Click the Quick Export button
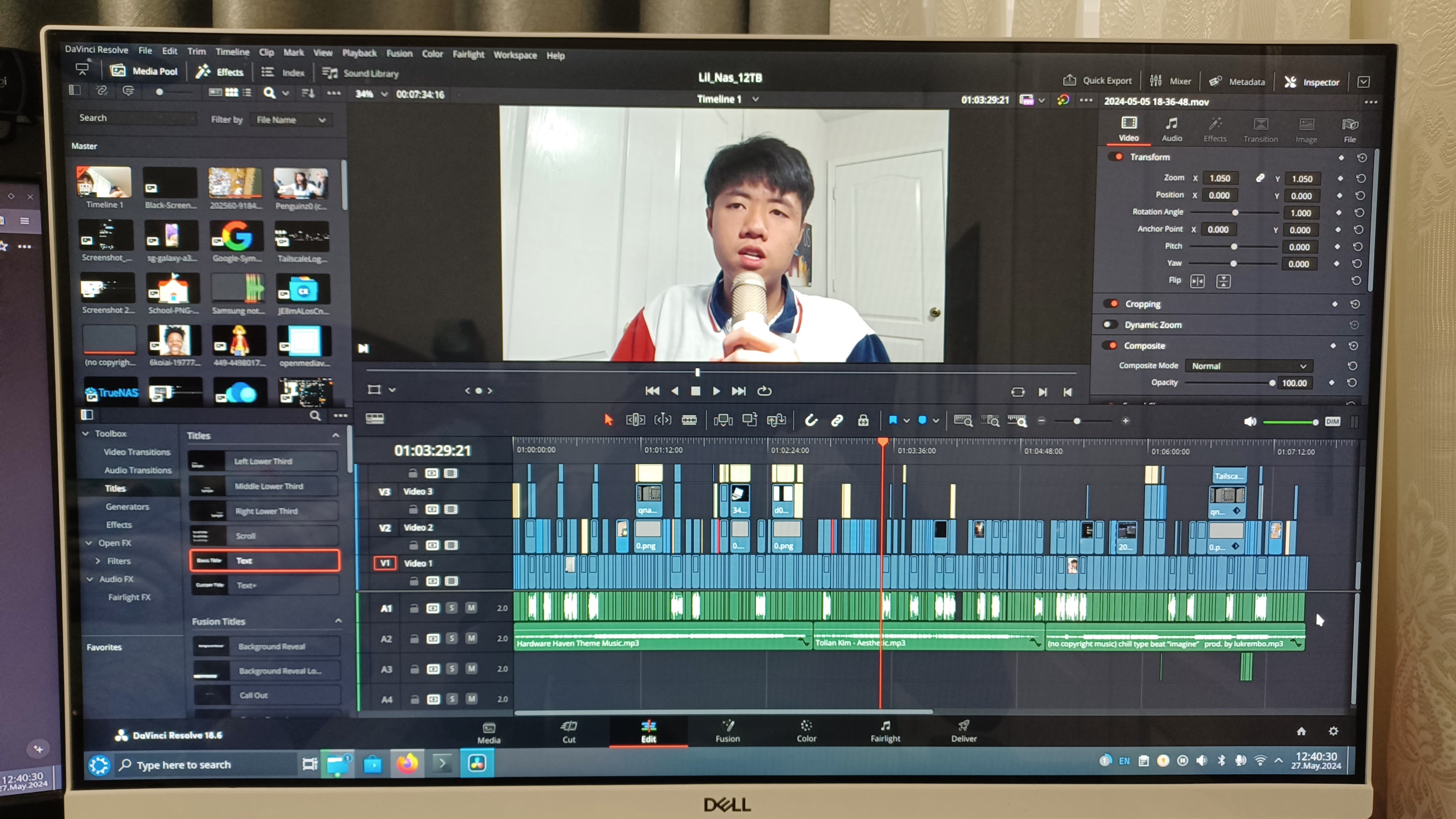Screen dimensions: 1456x819 (1097, 80)
